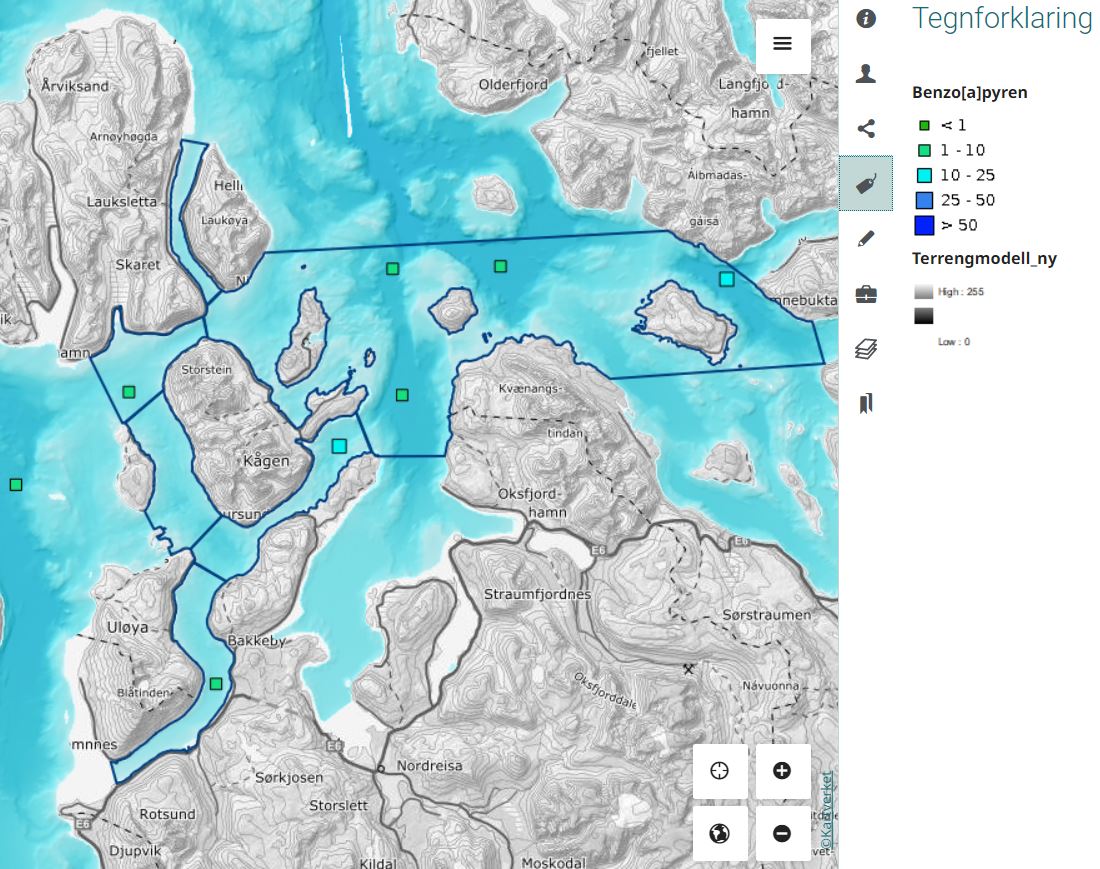
Task: Open the pencil drawing tool
Action: [866, 238]
